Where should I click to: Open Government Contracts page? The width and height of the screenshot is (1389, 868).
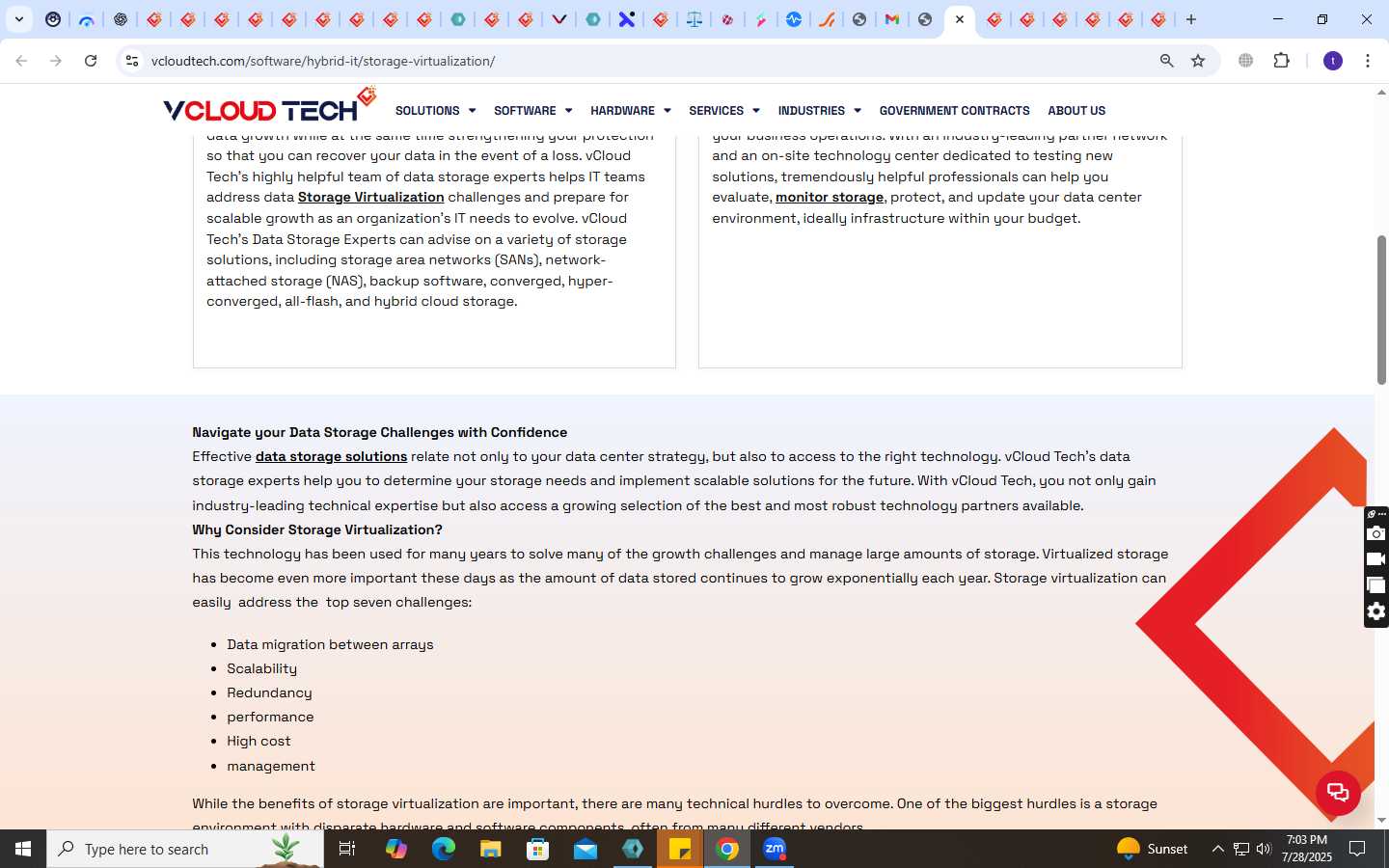(x=954, y=111)
